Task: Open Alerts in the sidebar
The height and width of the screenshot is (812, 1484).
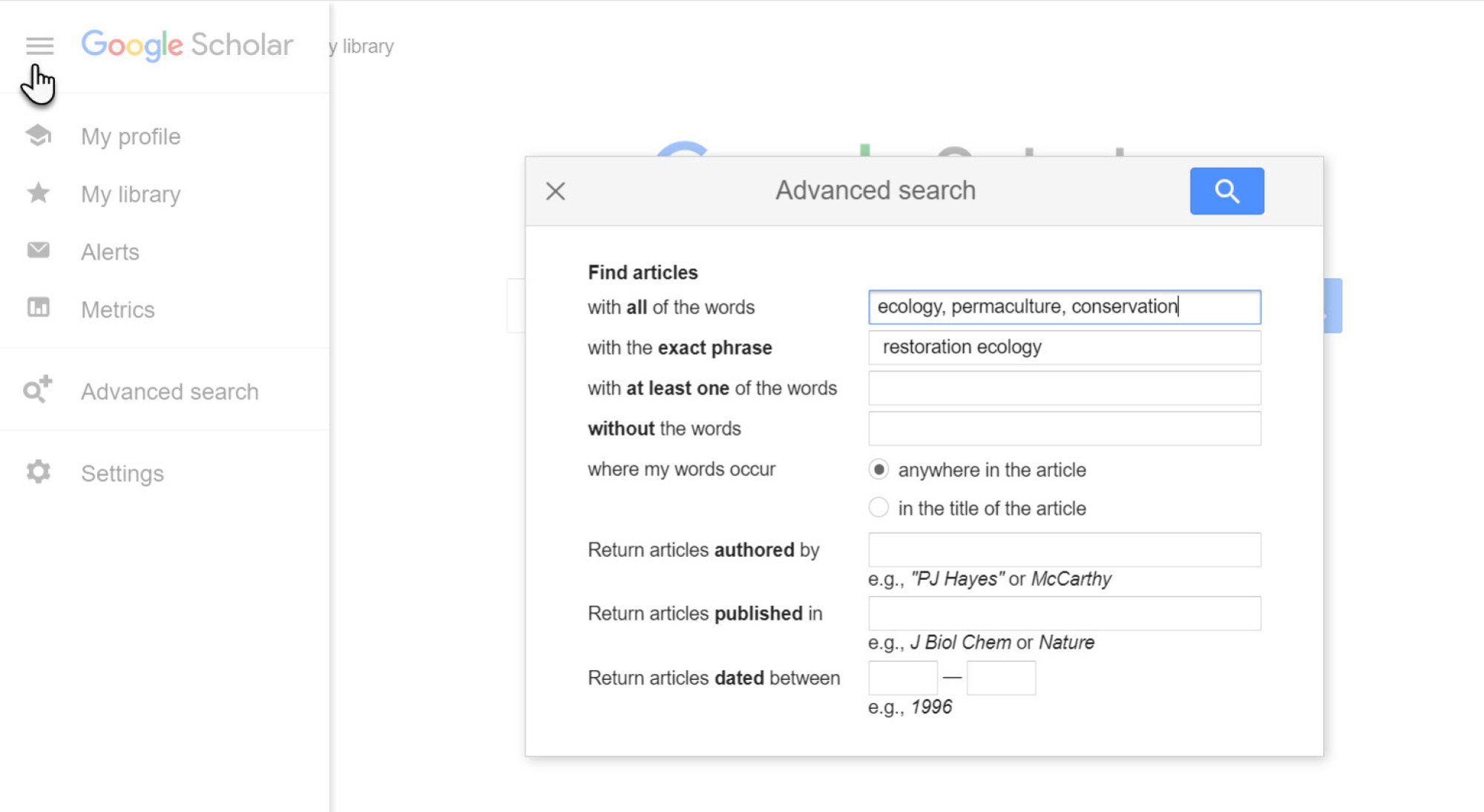Action: (110, 252)
